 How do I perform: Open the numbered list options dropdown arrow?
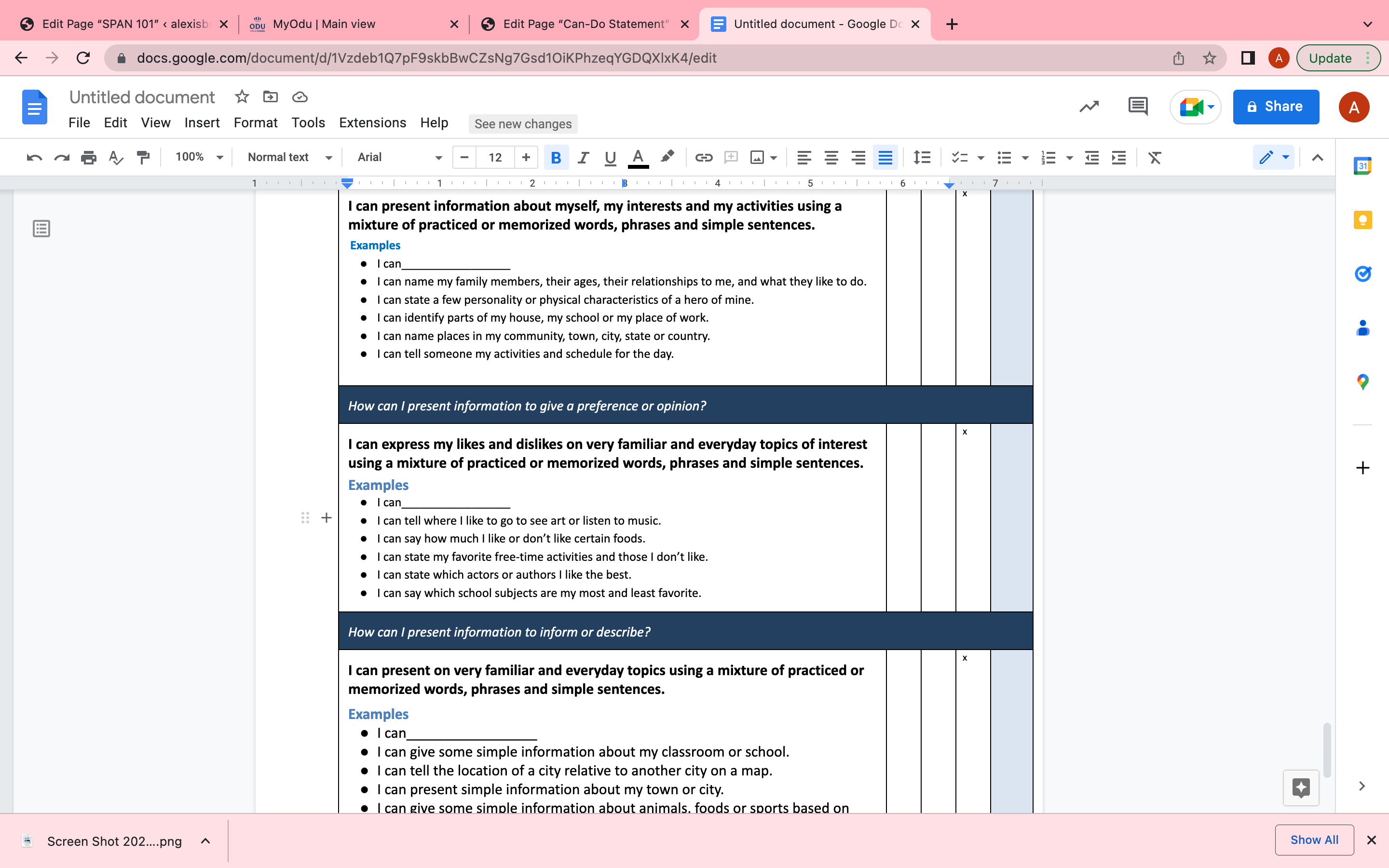click(x=1069, y=158)
